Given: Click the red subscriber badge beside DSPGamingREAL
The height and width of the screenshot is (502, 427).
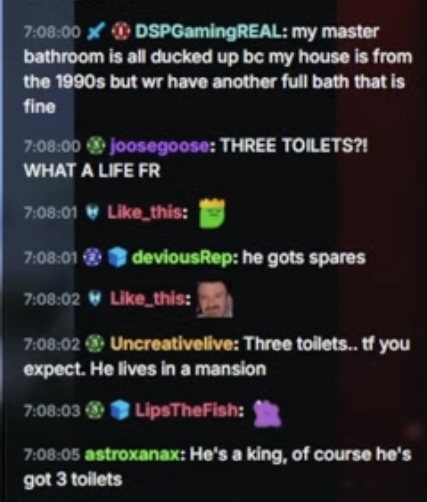Looking at the screenshot, I should point(121,32).
